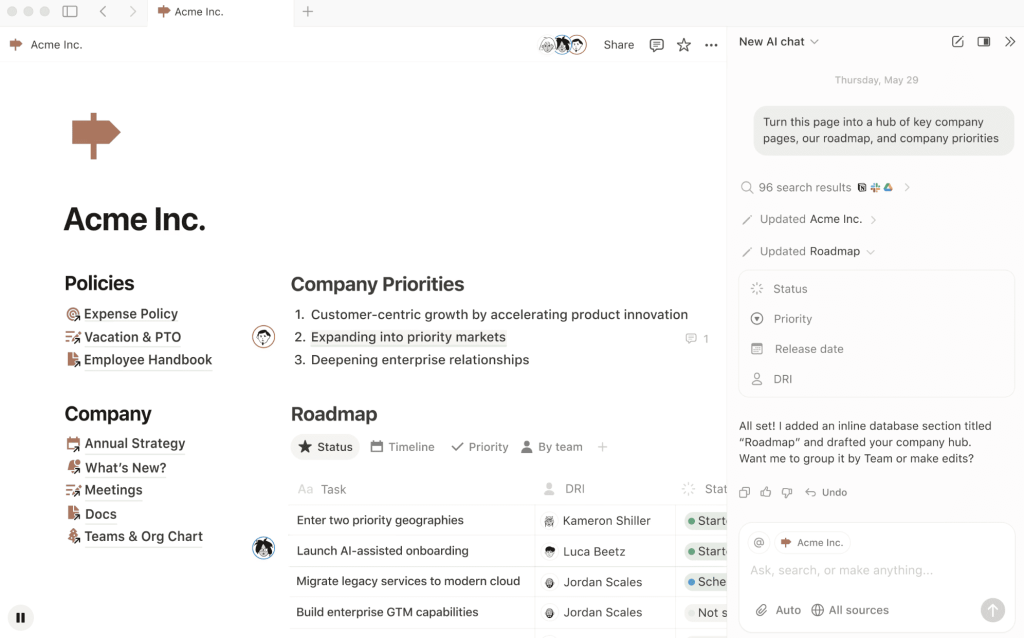The image size is (1024, 638).
Task: Click the Share button
Action: tap(618, 45)
